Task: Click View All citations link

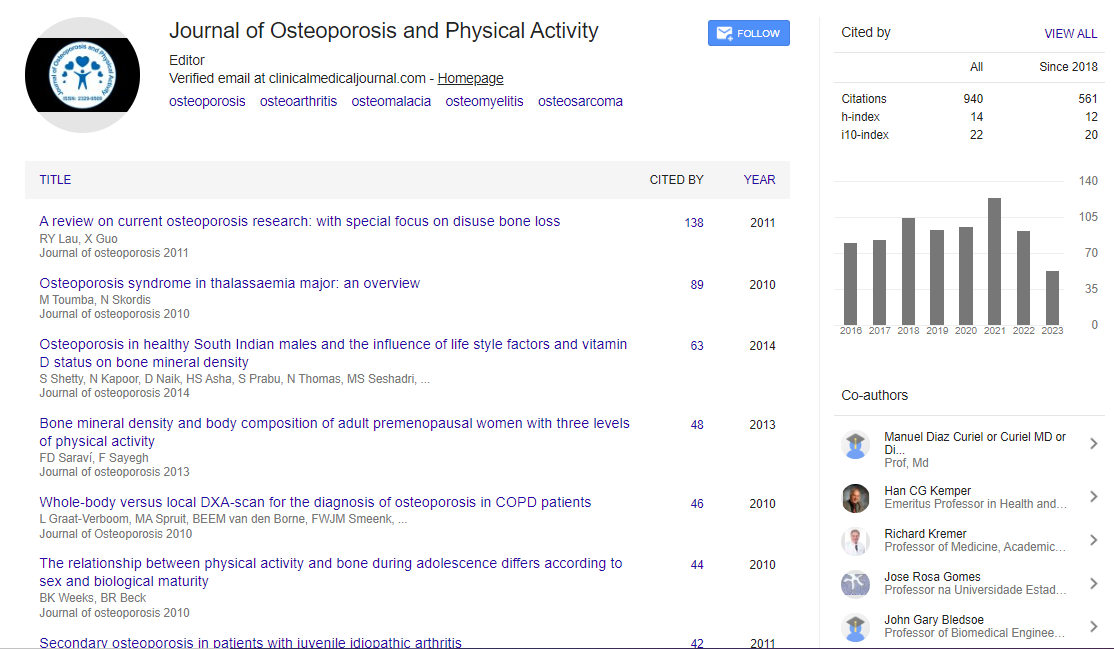Action: [1070, 34]
